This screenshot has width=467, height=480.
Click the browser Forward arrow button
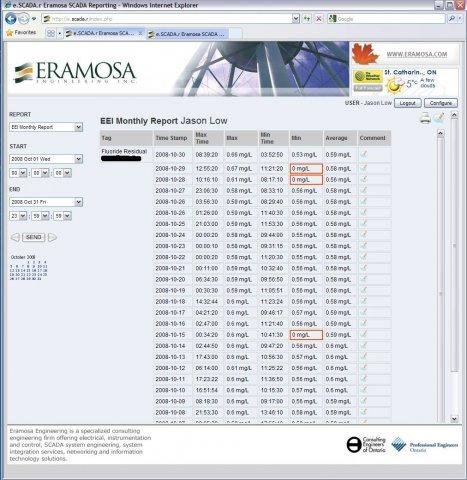coord(23,19)
